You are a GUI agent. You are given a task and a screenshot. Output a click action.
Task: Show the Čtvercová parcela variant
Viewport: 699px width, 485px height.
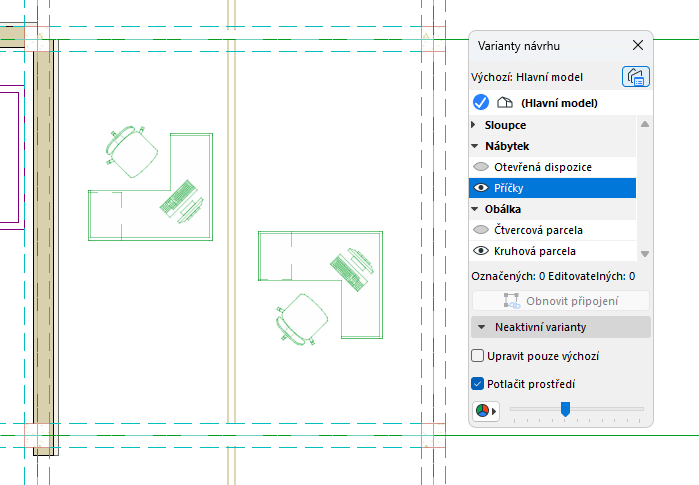click(x=481, y=230)
